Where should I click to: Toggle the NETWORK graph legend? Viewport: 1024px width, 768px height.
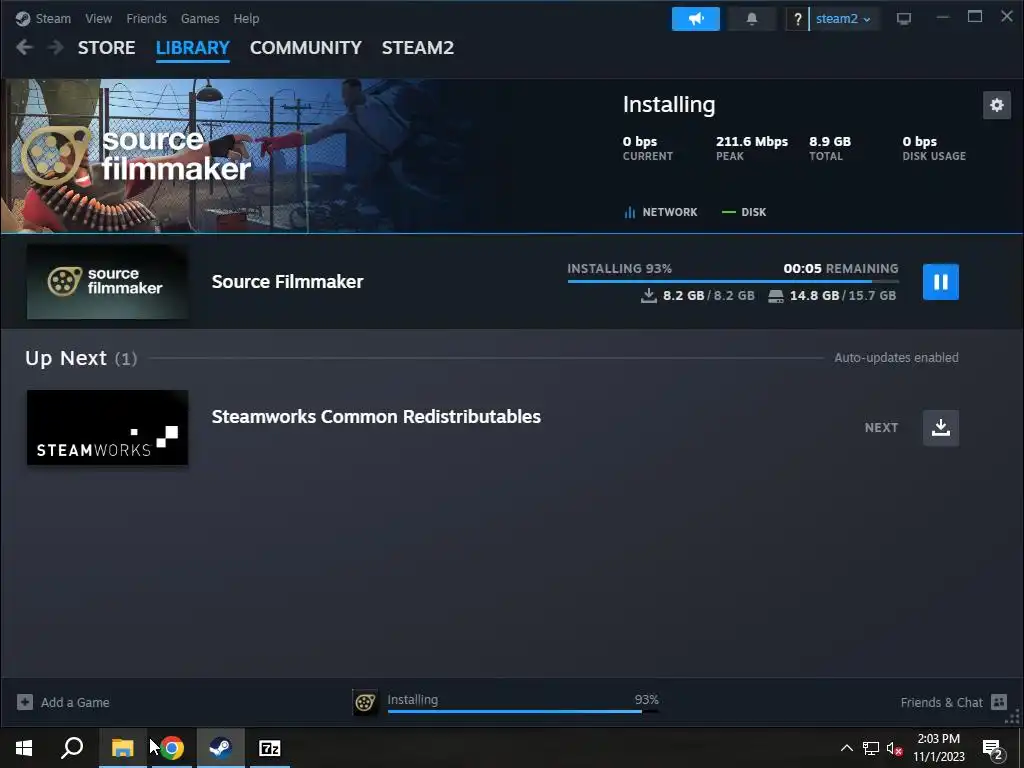click(661, 212)
